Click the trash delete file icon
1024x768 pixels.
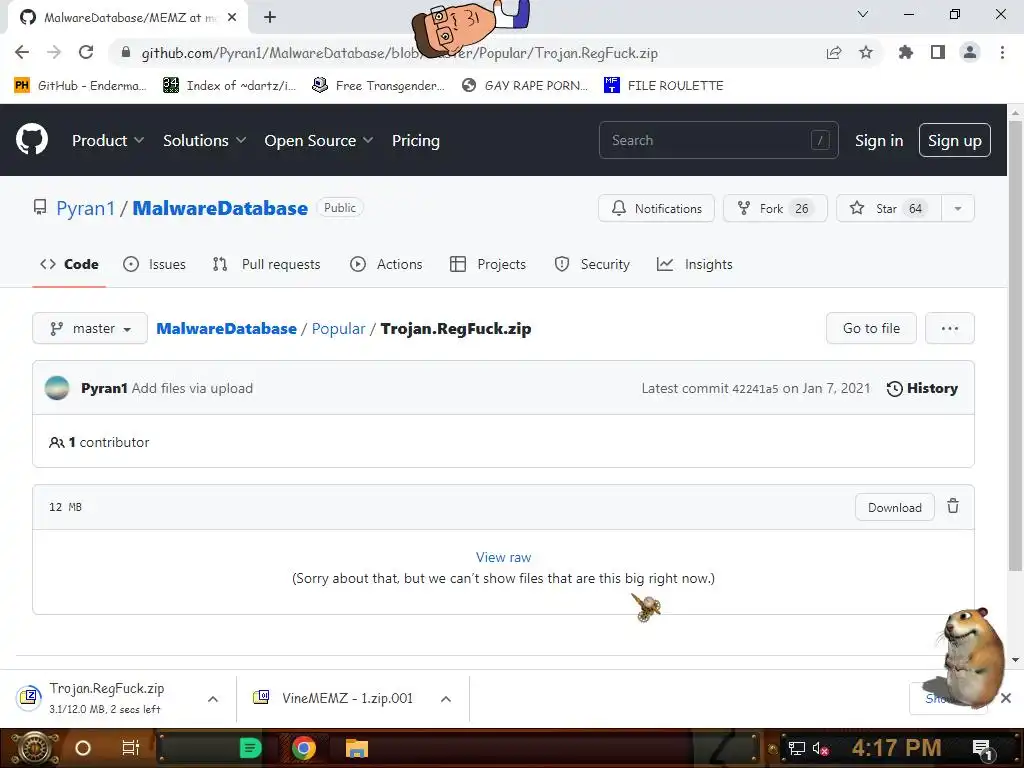(x=953, y=506)
